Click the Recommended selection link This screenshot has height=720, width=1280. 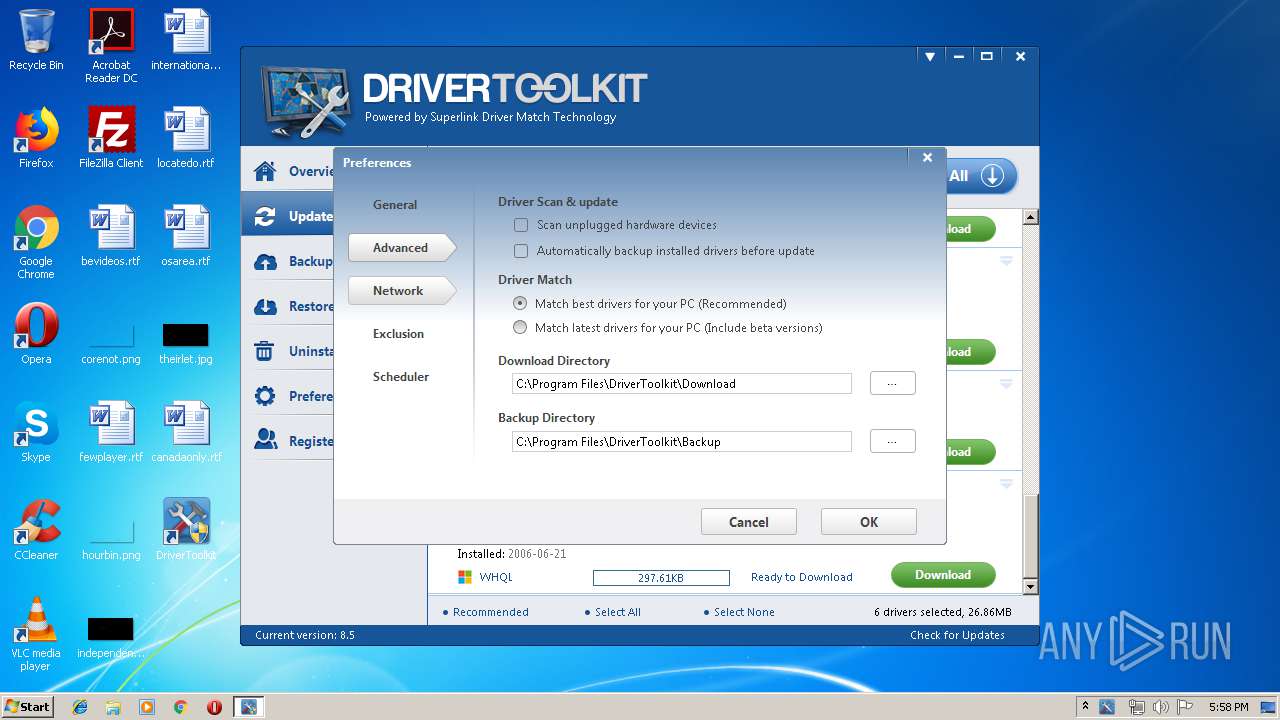(x=490, y=612)
